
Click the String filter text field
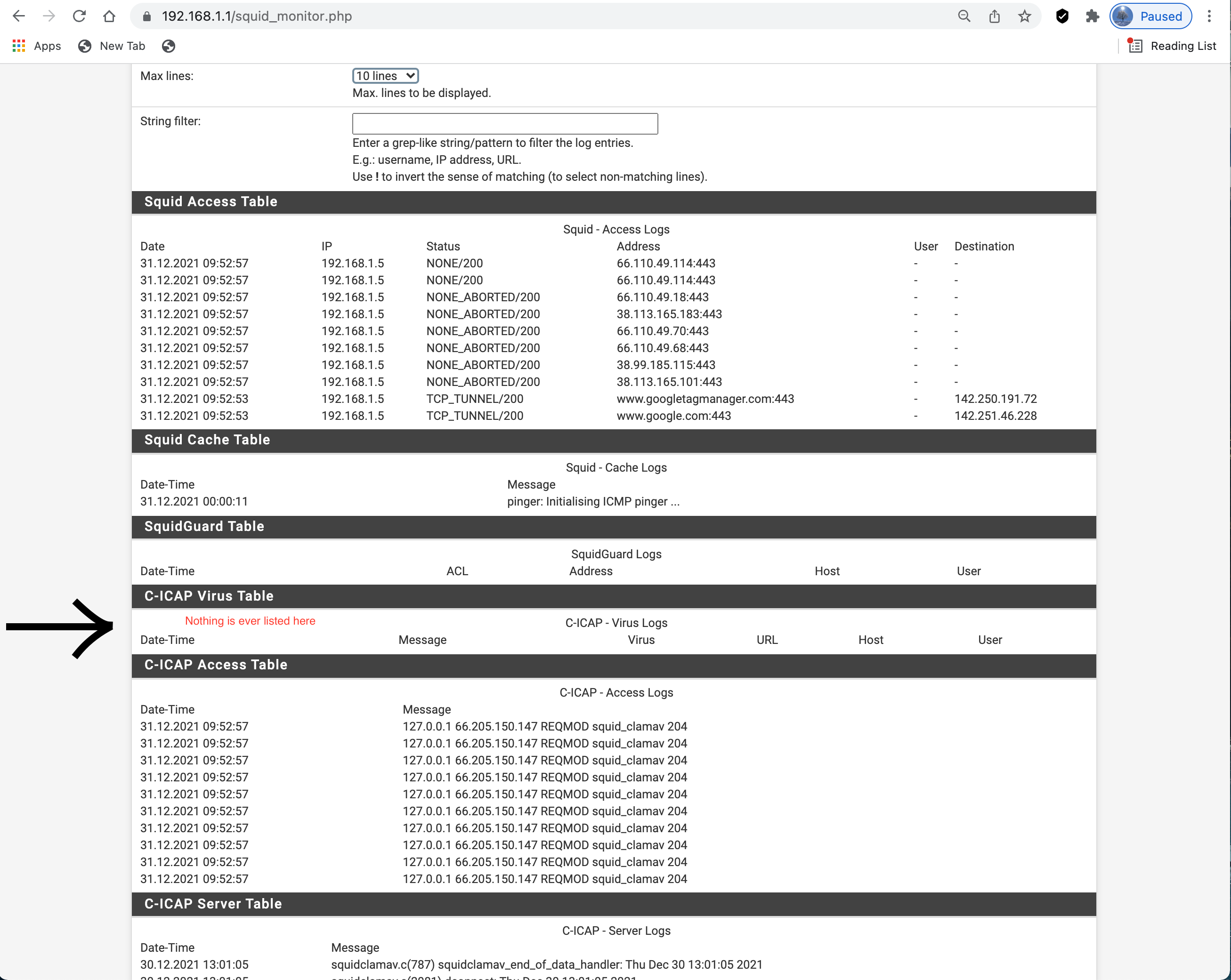pos(505,123)
